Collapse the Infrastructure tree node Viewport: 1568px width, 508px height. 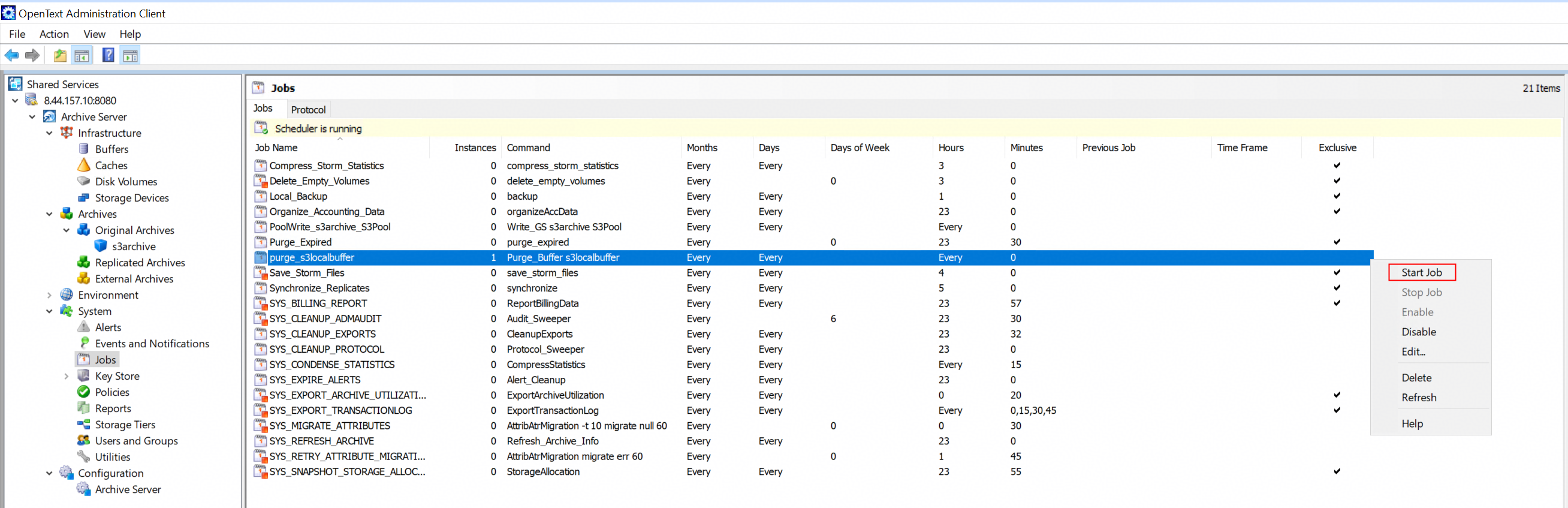(49, 133)
